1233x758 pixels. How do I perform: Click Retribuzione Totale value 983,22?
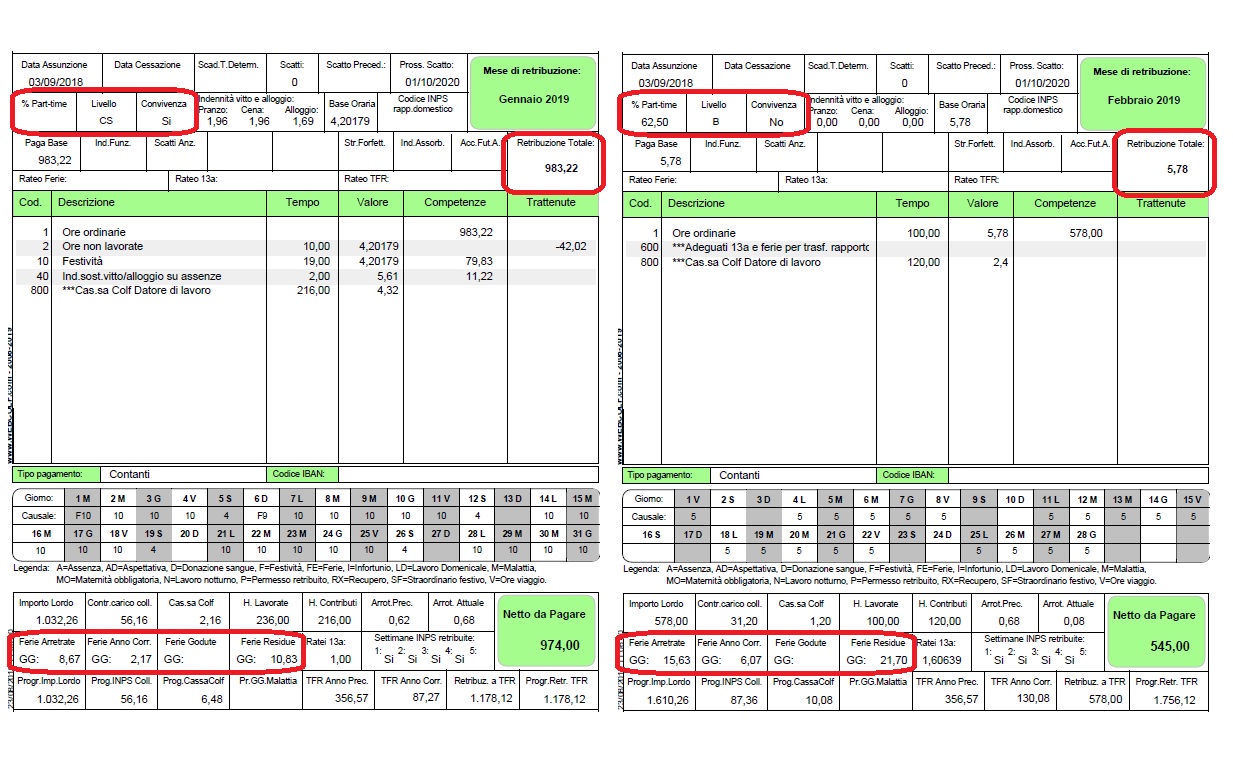(560, 168)
